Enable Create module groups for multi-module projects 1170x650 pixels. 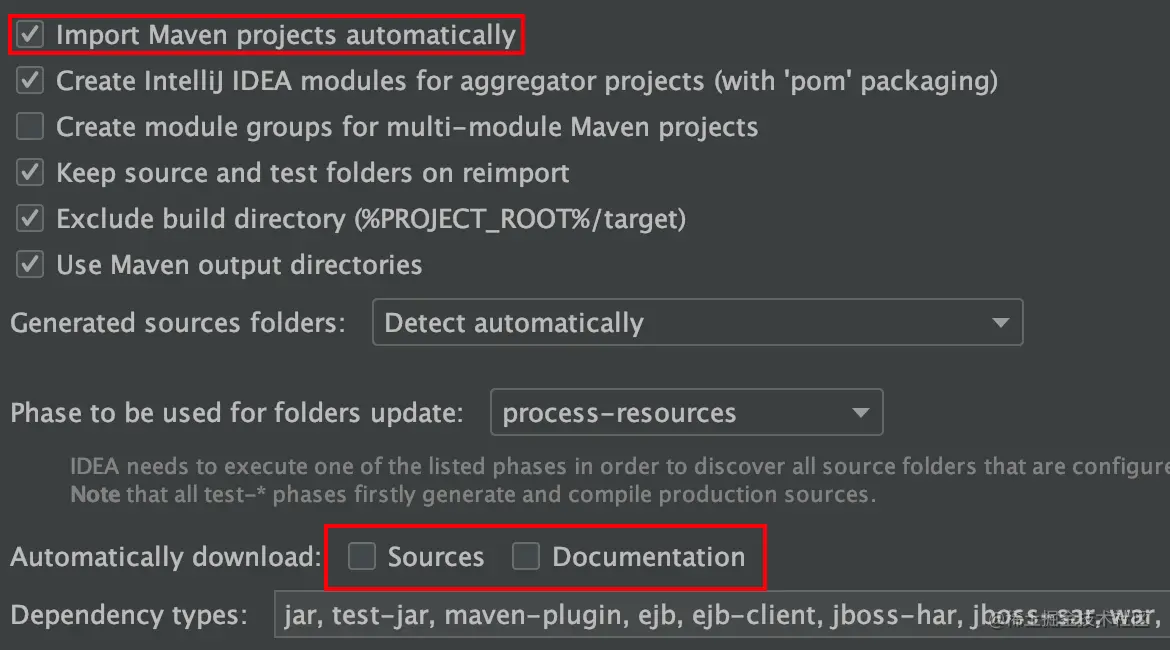(x=31, y=127)
